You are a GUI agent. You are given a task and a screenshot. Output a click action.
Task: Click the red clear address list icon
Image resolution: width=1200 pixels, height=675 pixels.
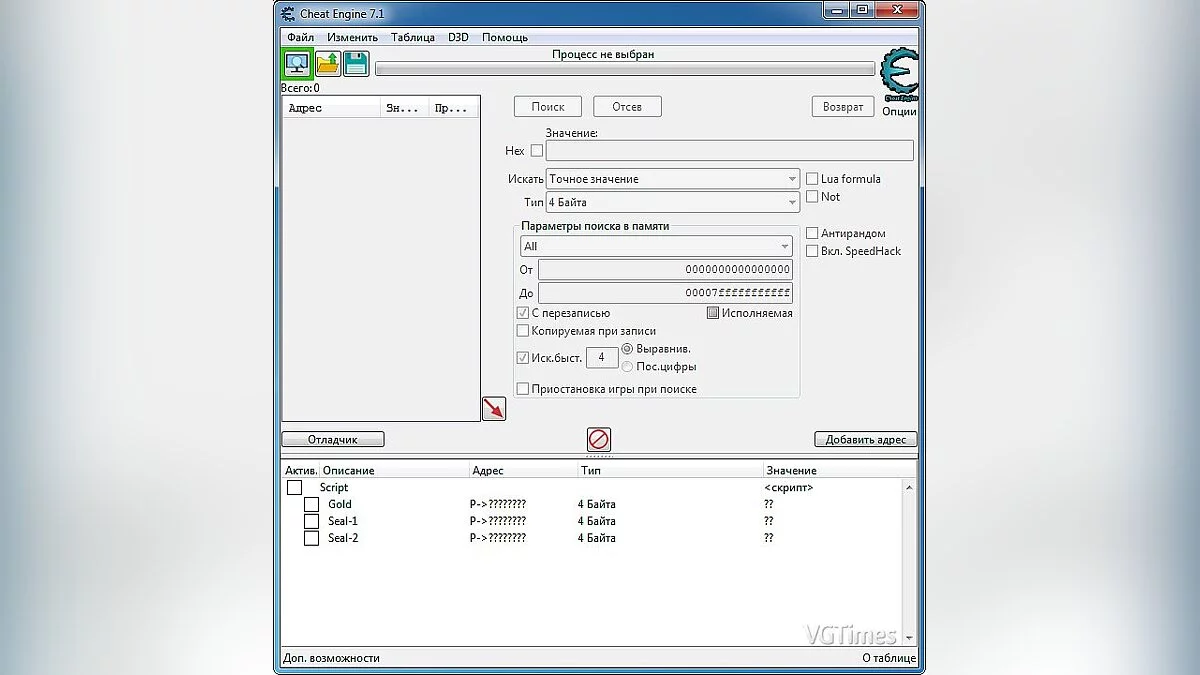(x=599, y=439)
